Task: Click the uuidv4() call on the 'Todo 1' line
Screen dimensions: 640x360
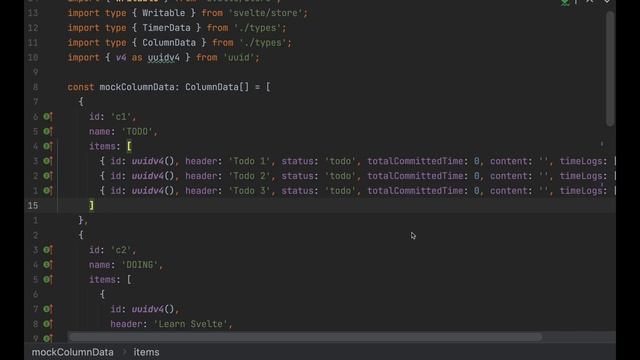Action: (153, 161)
